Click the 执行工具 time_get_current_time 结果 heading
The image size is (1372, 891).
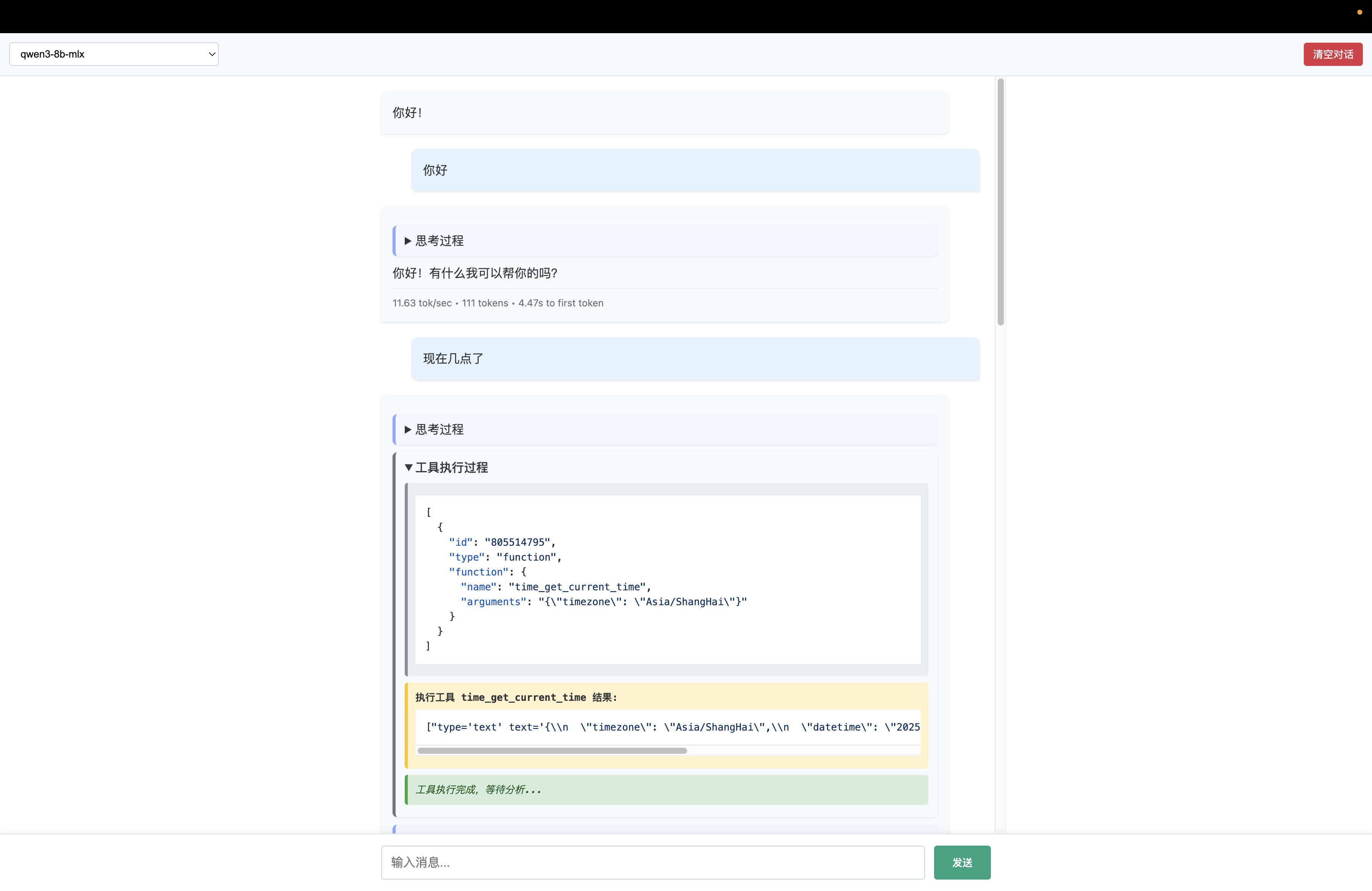point(516,697)
